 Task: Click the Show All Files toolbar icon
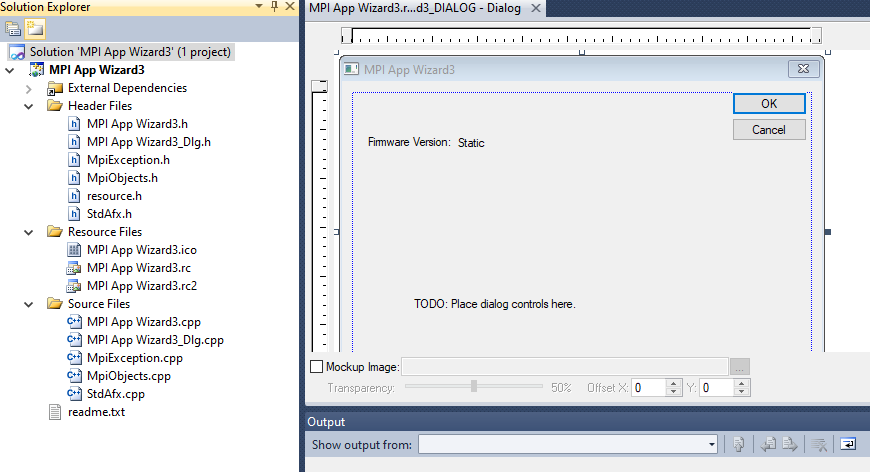(x=34, y=28)
